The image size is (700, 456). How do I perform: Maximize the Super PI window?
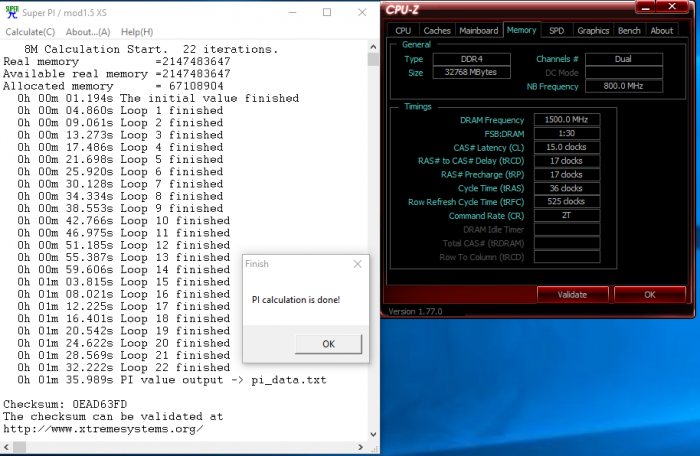(327, 13)
